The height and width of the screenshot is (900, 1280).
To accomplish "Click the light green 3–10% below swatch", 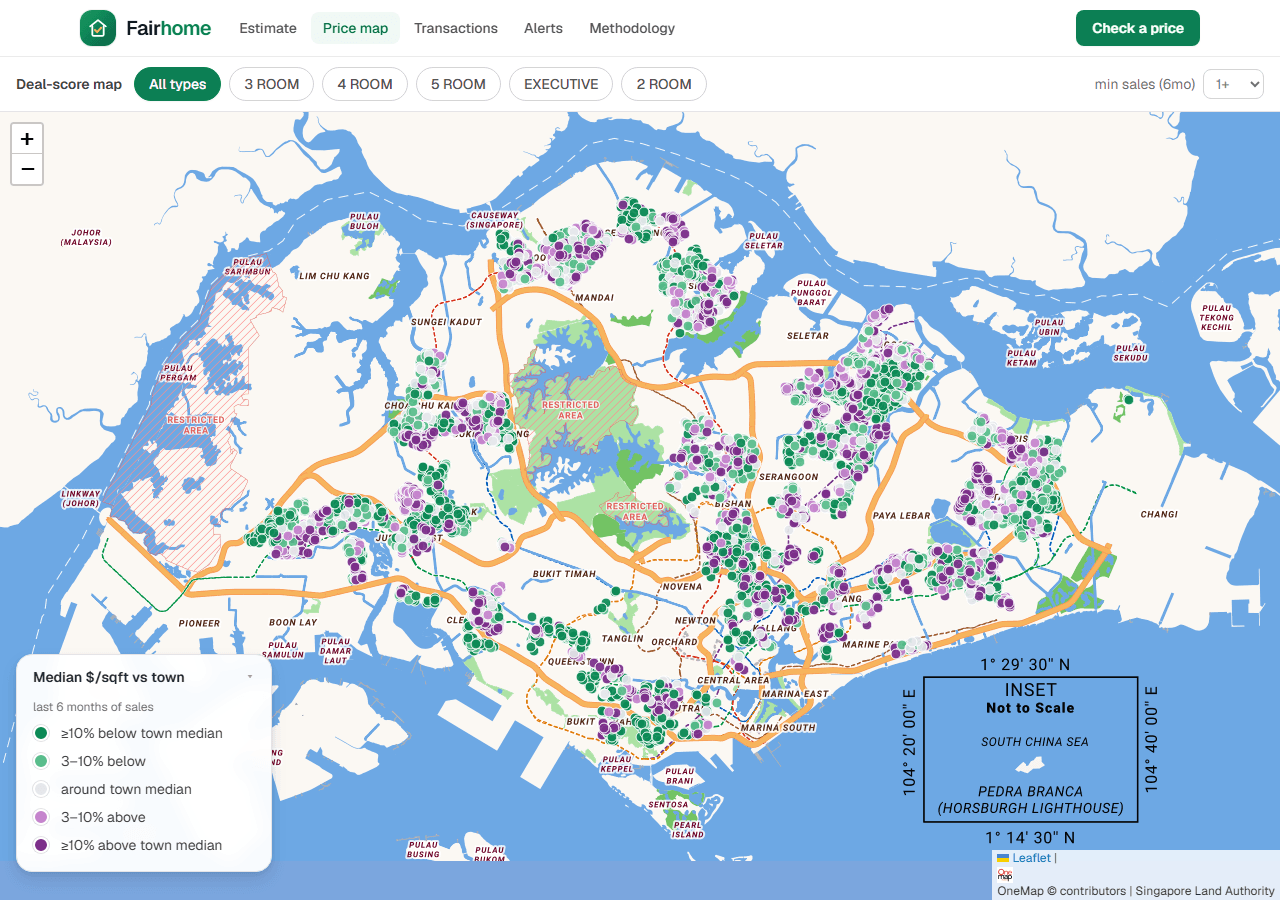I will coord(41,761).
